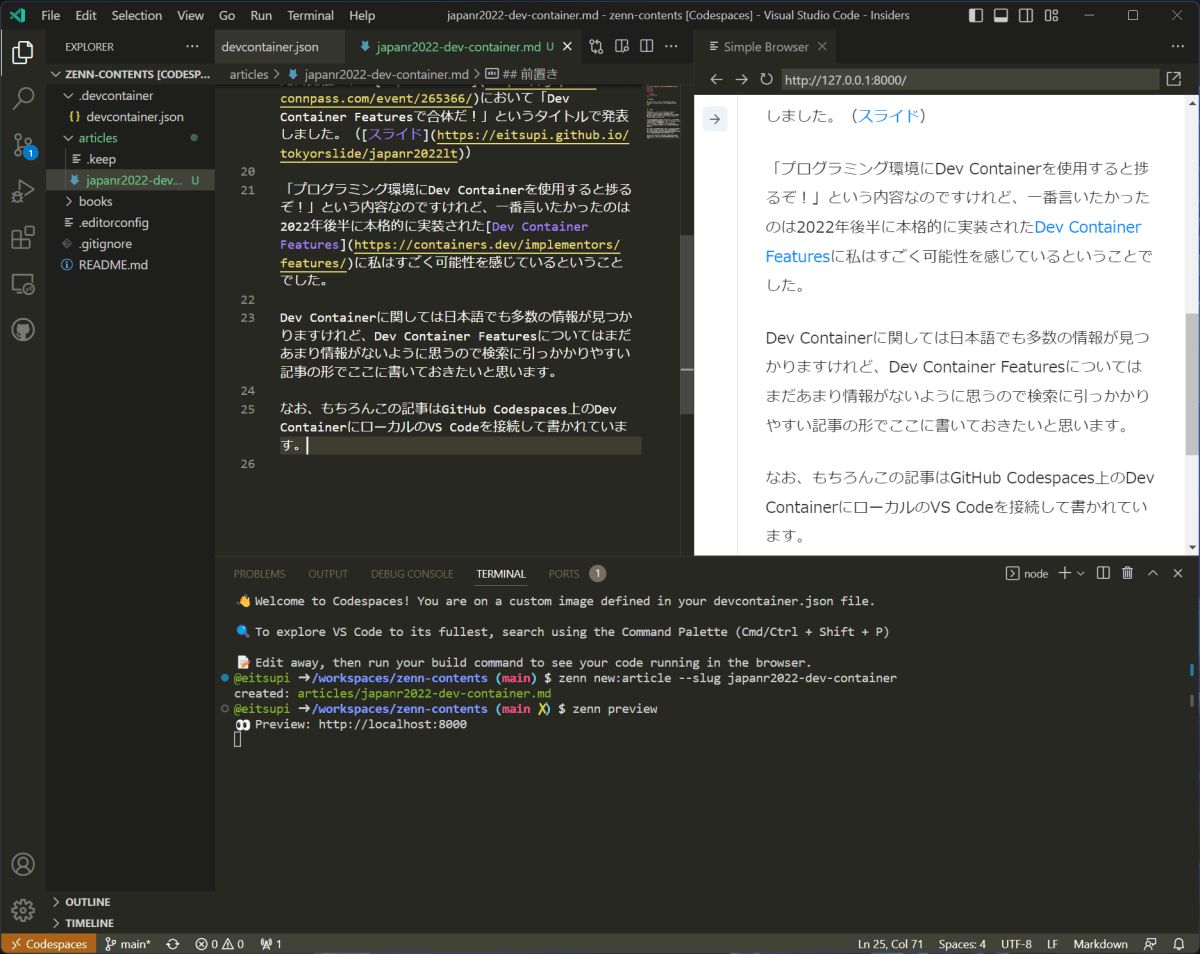Go back in Simple Browser

point(716,80)
